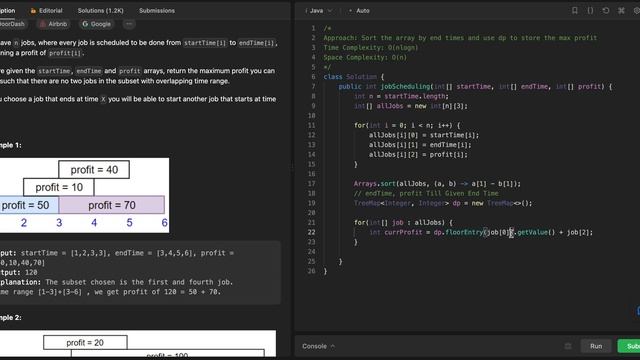
Task: Click 'jobScheduling' method name in code
Action: (x=406, y=87)
